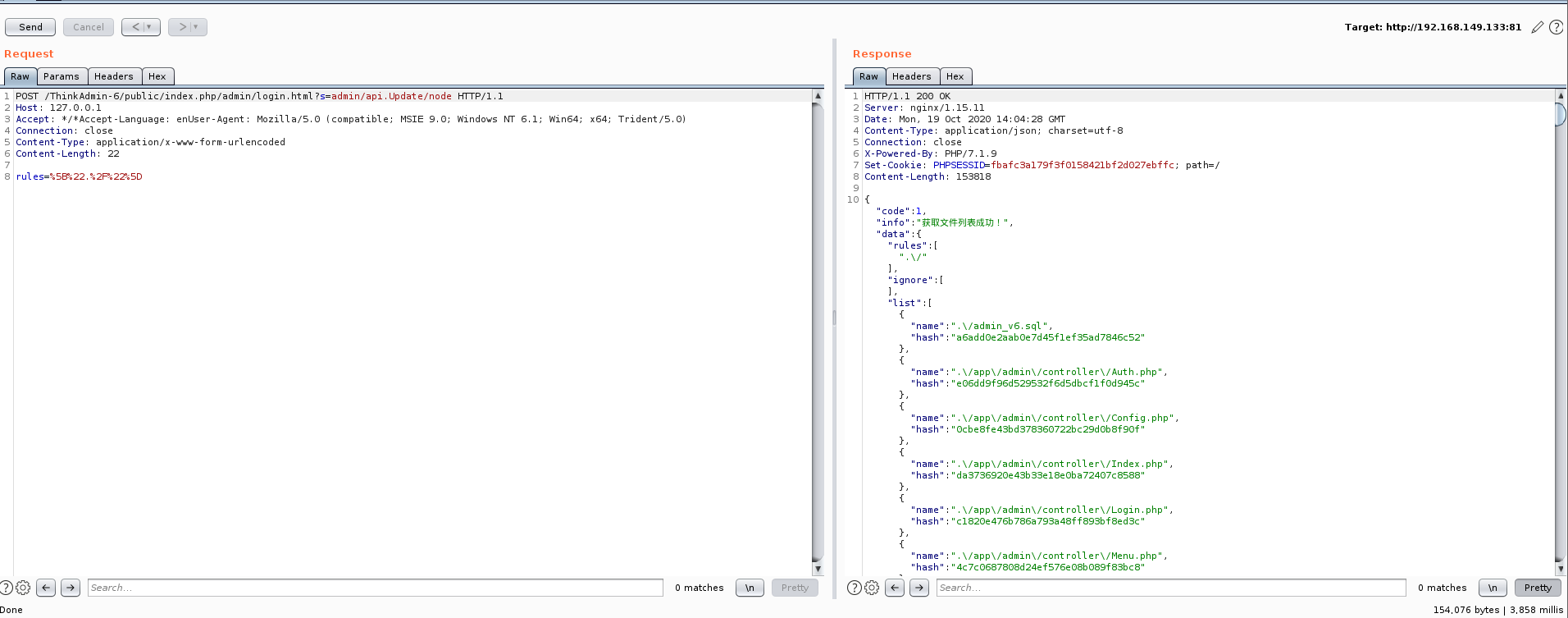Viewport: 1568px width, 618px height.
Task: Click the HTTP/1.1 200 OK status line
Action: tap(908, 96)
